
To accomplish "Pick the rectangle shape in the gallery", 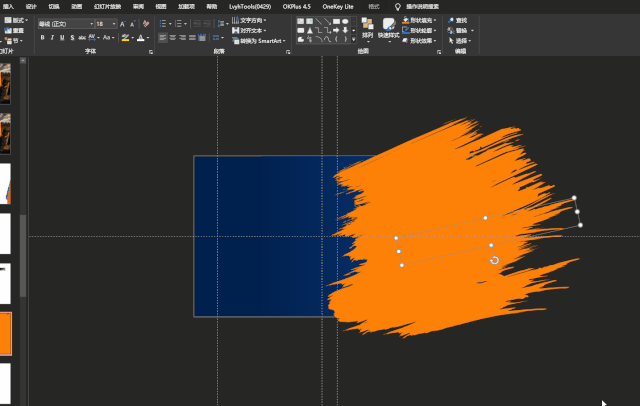I will click(x=336, y=21).
